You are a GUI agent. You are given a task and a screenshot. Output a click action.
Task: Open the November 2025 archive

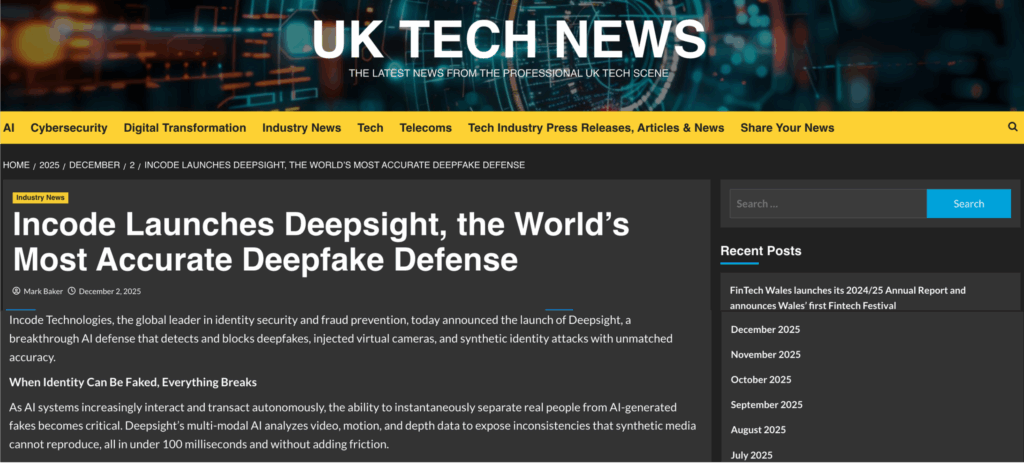(765, 355)
